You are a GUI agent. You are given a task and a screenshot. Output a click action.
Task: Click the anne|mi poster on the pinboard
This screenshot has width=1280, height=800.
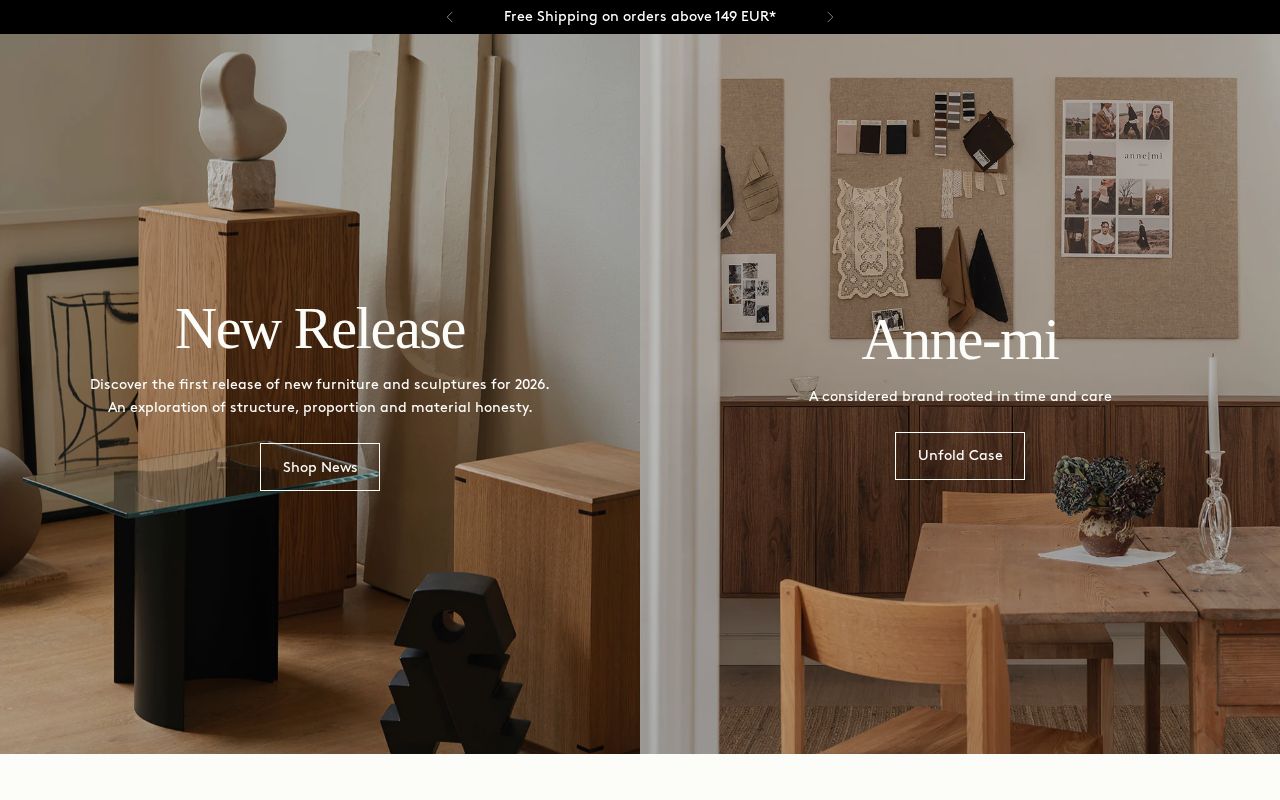click(1117, 178)
